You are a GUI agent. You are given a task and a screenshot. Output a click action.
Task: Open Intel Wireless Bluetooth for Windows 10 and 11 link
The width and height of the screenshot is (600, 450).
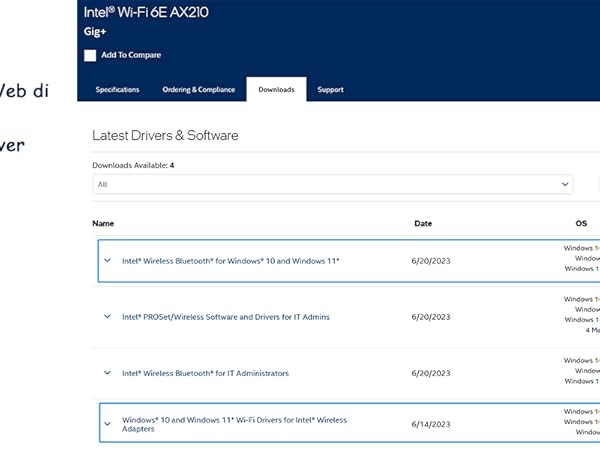click(x=231, y=260)
